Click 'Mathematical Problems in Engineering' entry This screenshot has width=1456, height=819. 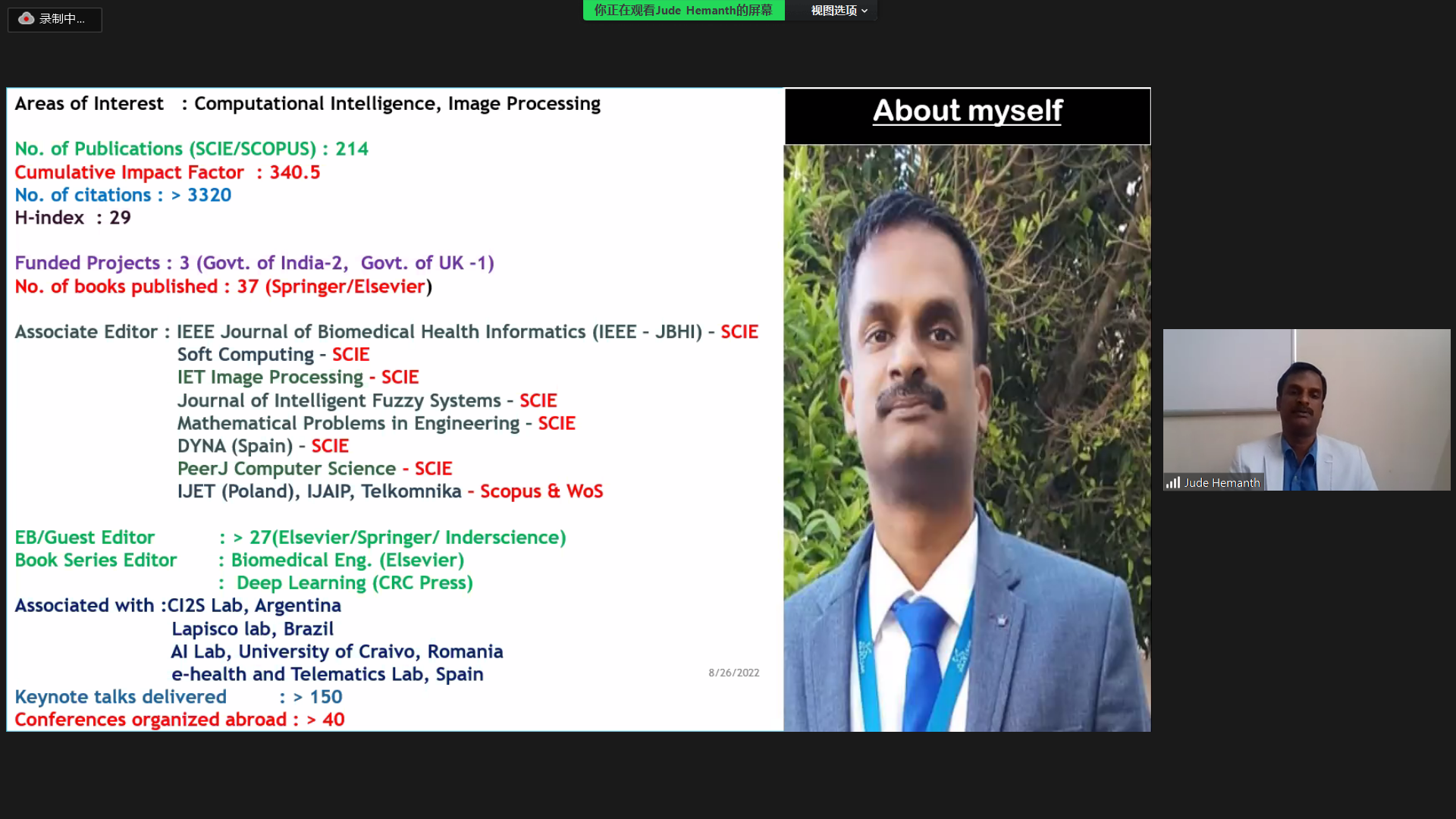coord(376,423)
